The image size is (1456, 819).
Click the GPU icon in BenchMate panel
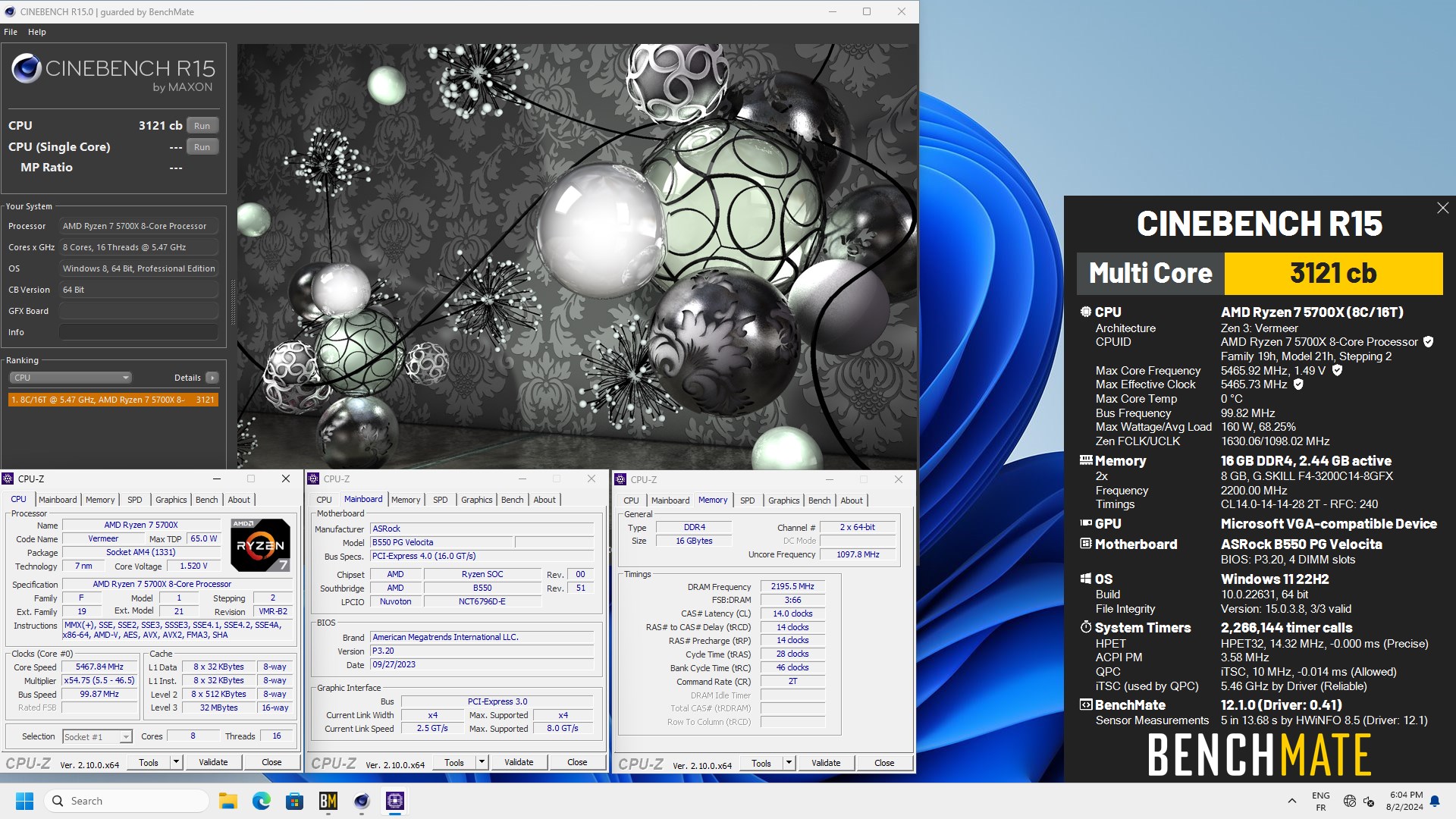coord(1086,523)
